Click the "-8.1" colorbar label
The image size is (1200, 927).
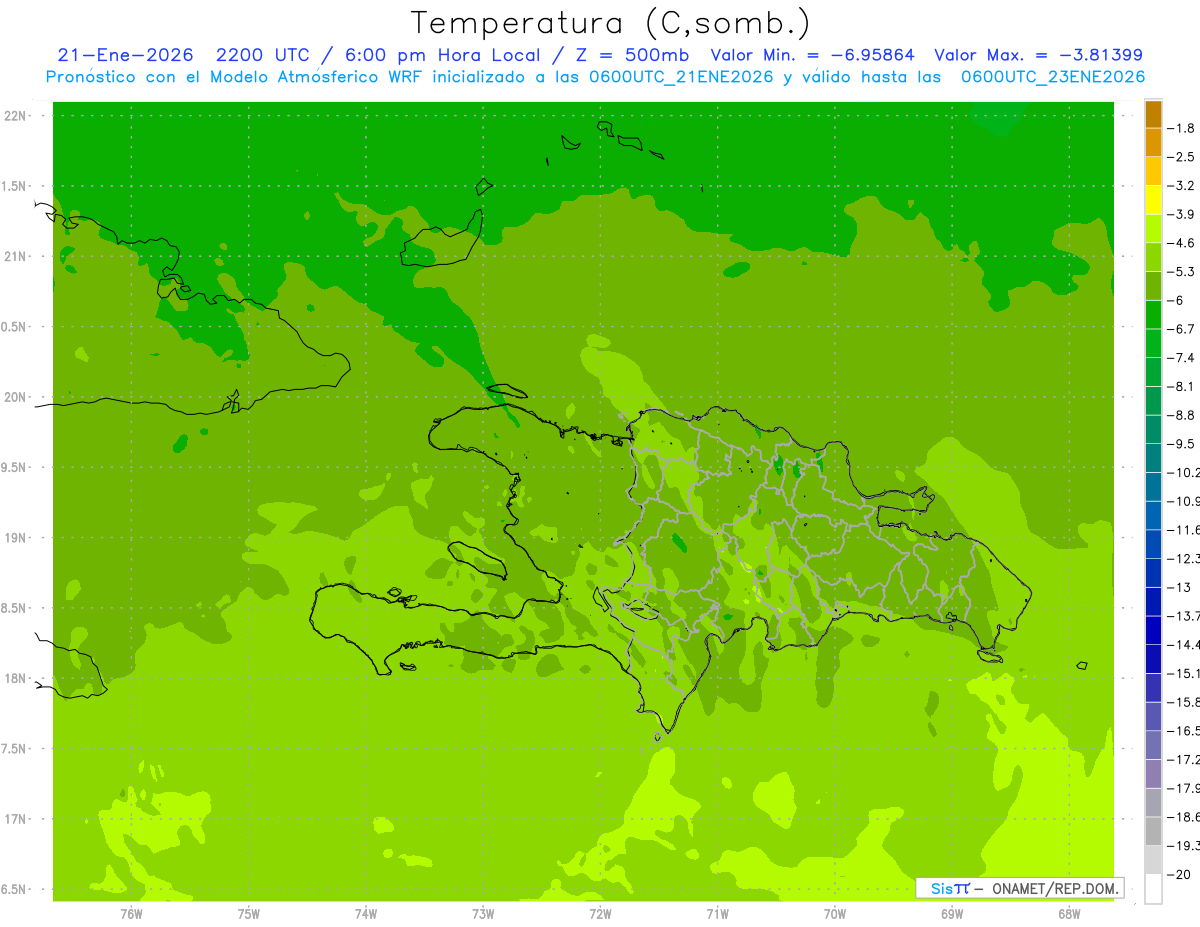click(1183, 386)
